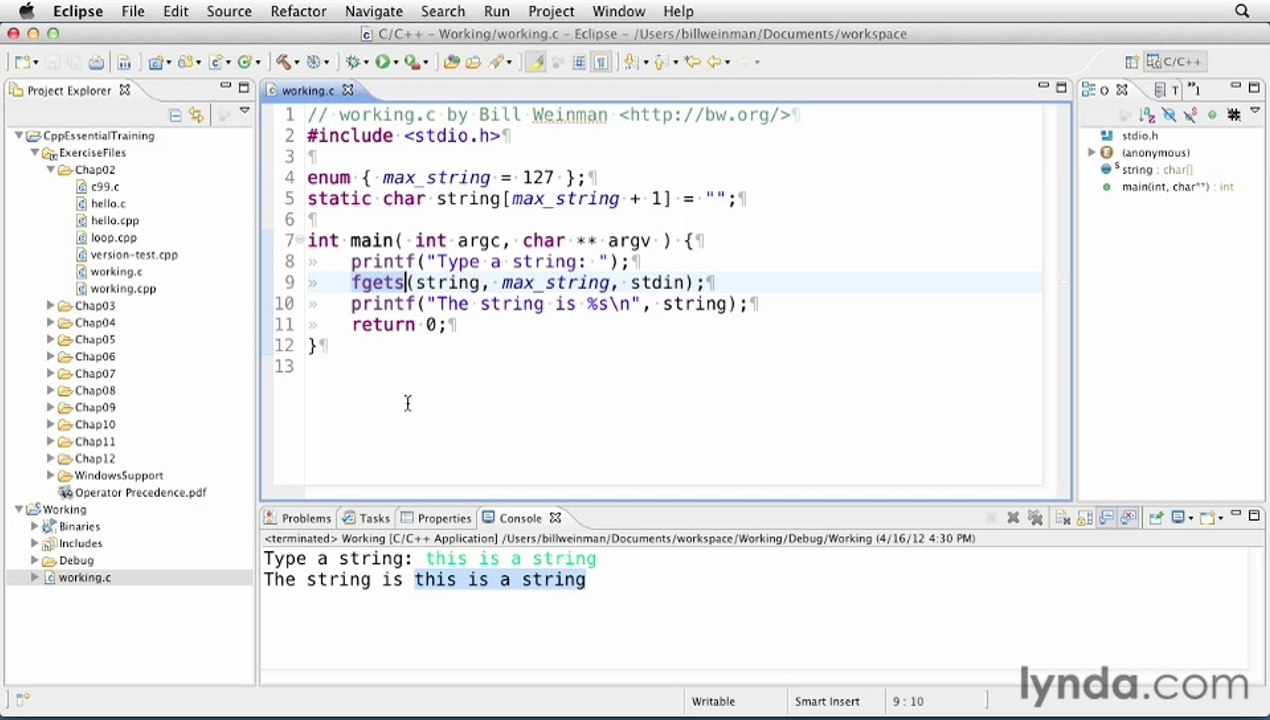
Task: Click the Writable status bar entry
Action: pyautogui.click(x=713, y=702)
